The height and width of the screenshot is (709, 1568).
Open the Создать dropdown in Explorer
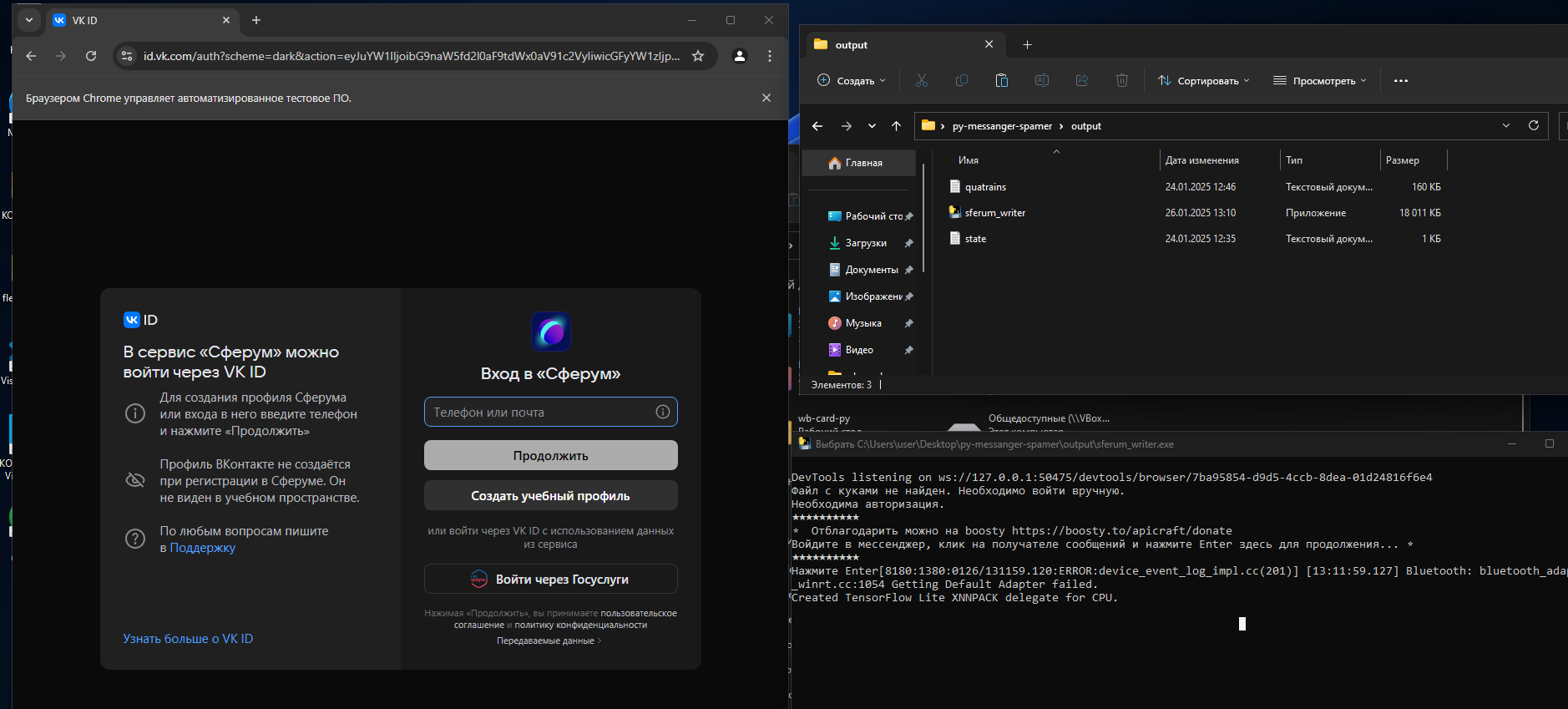pos(851,80)
